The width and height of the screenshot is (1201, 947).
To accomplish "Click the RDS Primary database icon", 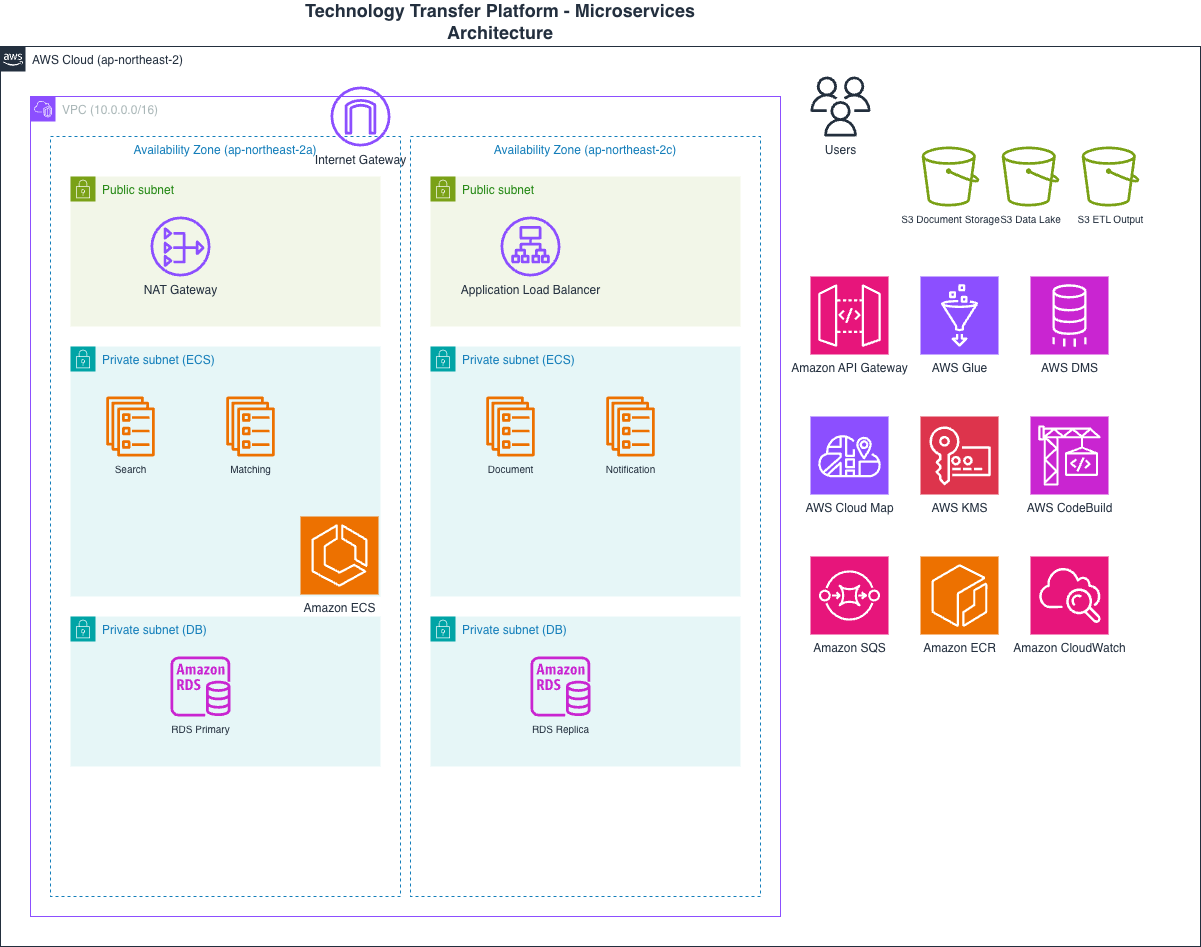I will point(200,687).
